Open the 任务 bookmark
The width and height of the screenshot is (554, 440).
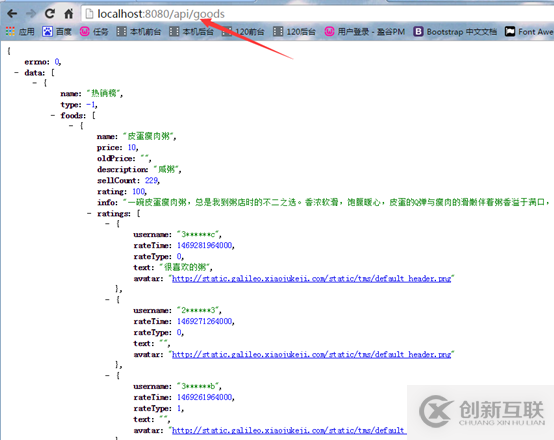[94, 32]
